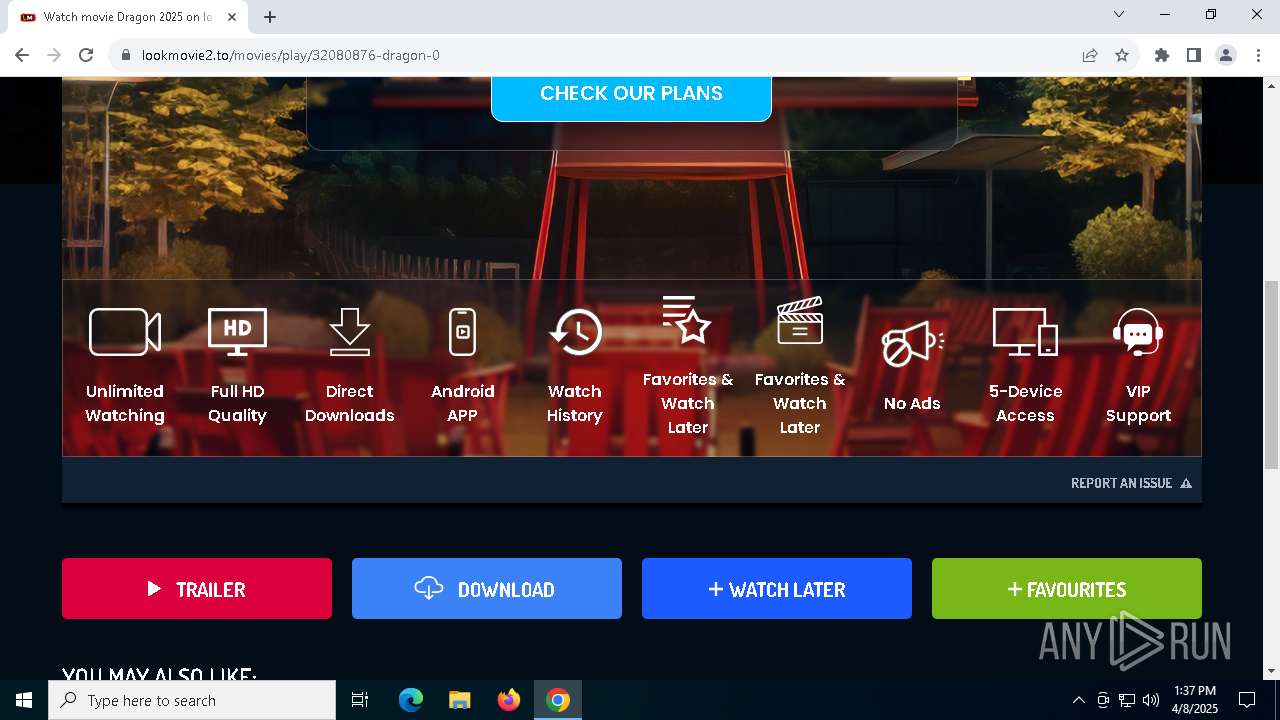Open the Windows Start menu
The height and width of the screenshot is (720, 1280).
[24, 700]
